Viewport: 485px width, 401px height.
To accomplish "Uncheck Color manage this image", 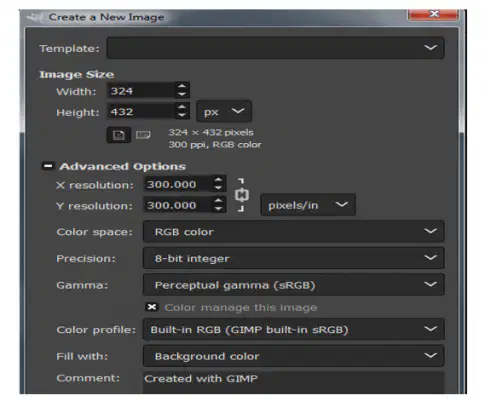I will pos(152,307).
